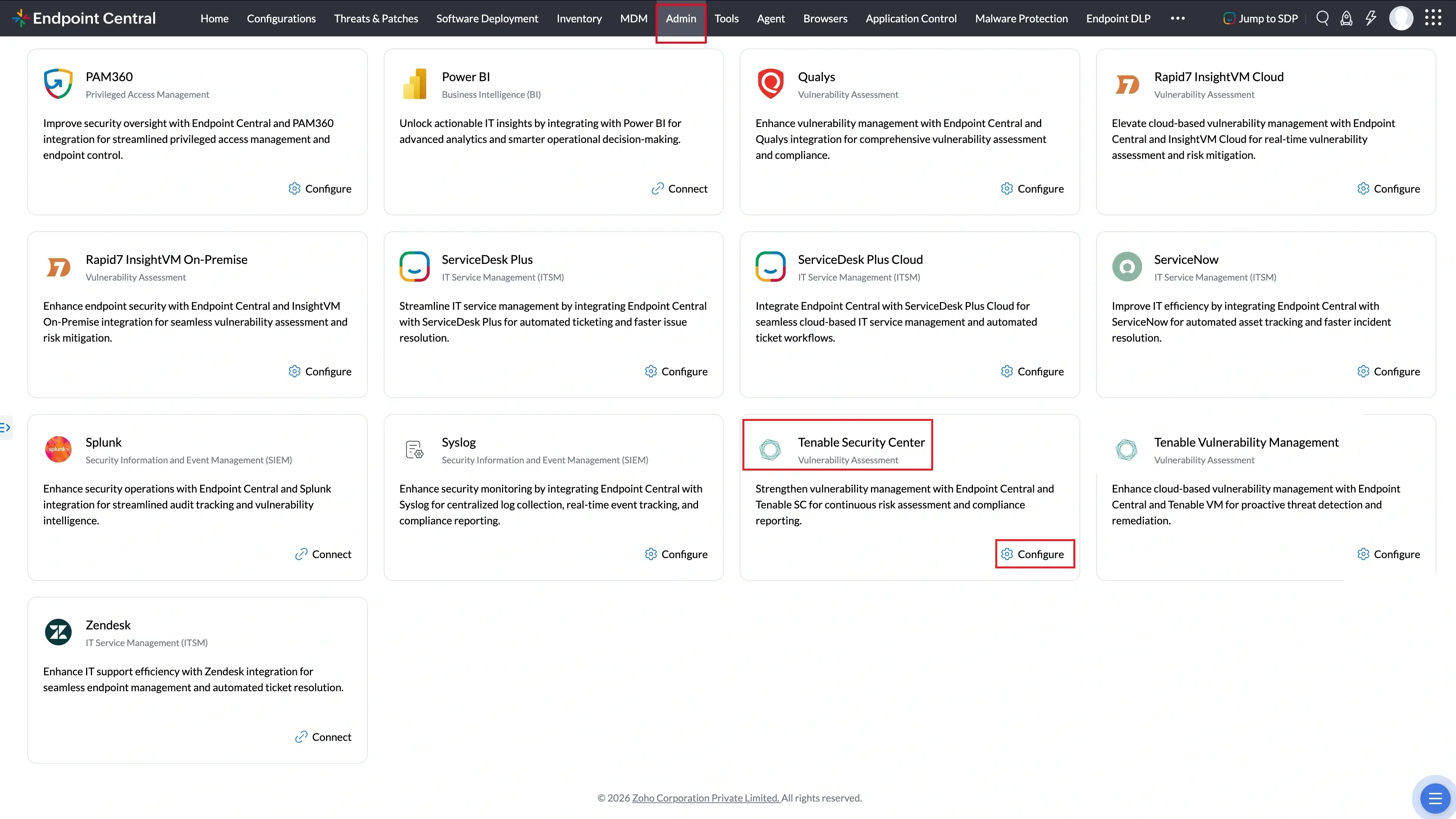This screenshot has height=819, width=1456.
Task: Configure Rapid7 InsightVM On-Premise
Action: point(320,371)
